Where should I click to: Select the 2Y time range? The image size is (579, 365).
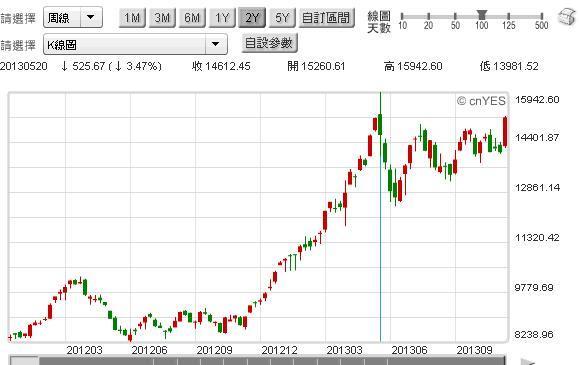(x=252, y=18)
